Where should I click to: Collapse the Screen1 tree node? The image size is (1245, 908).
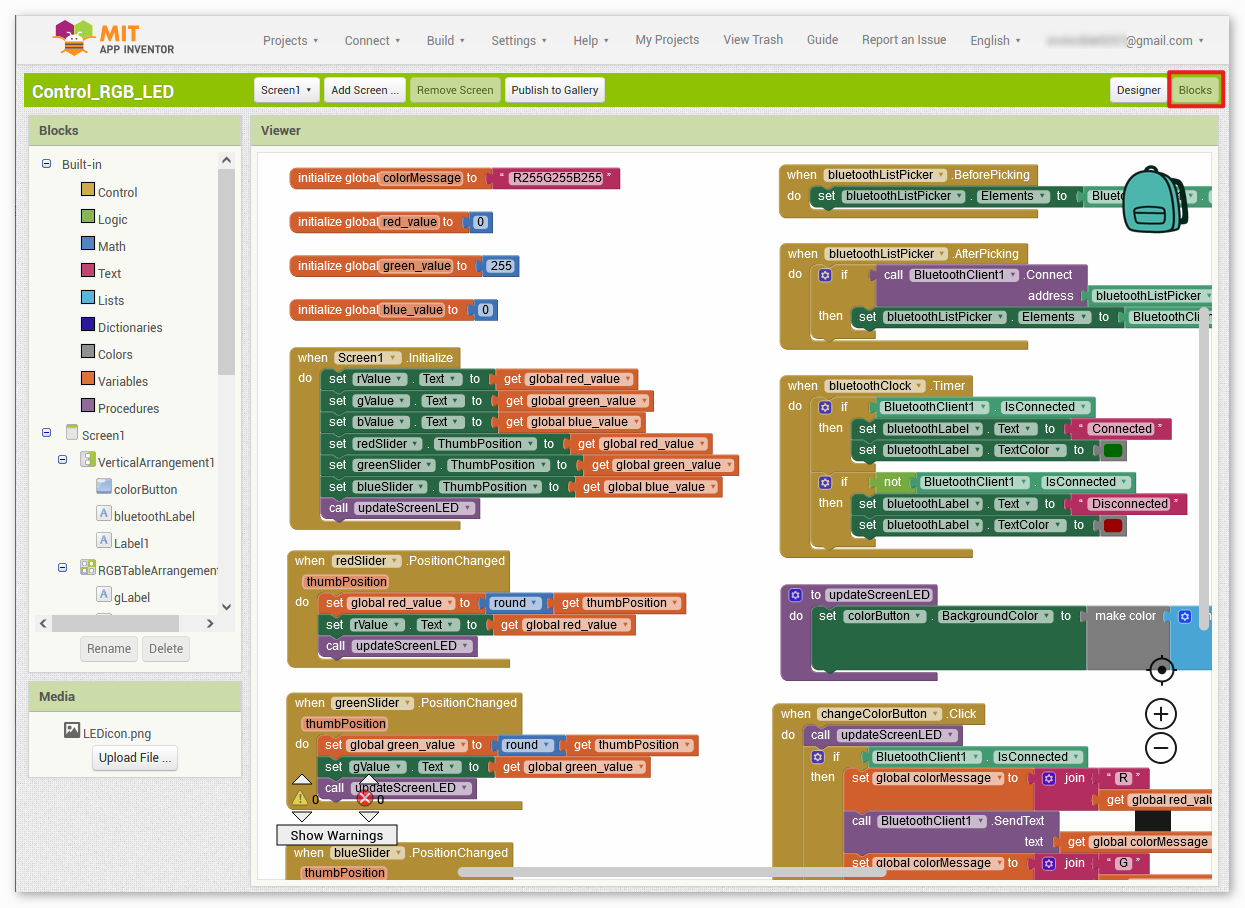tap(47, 434)
